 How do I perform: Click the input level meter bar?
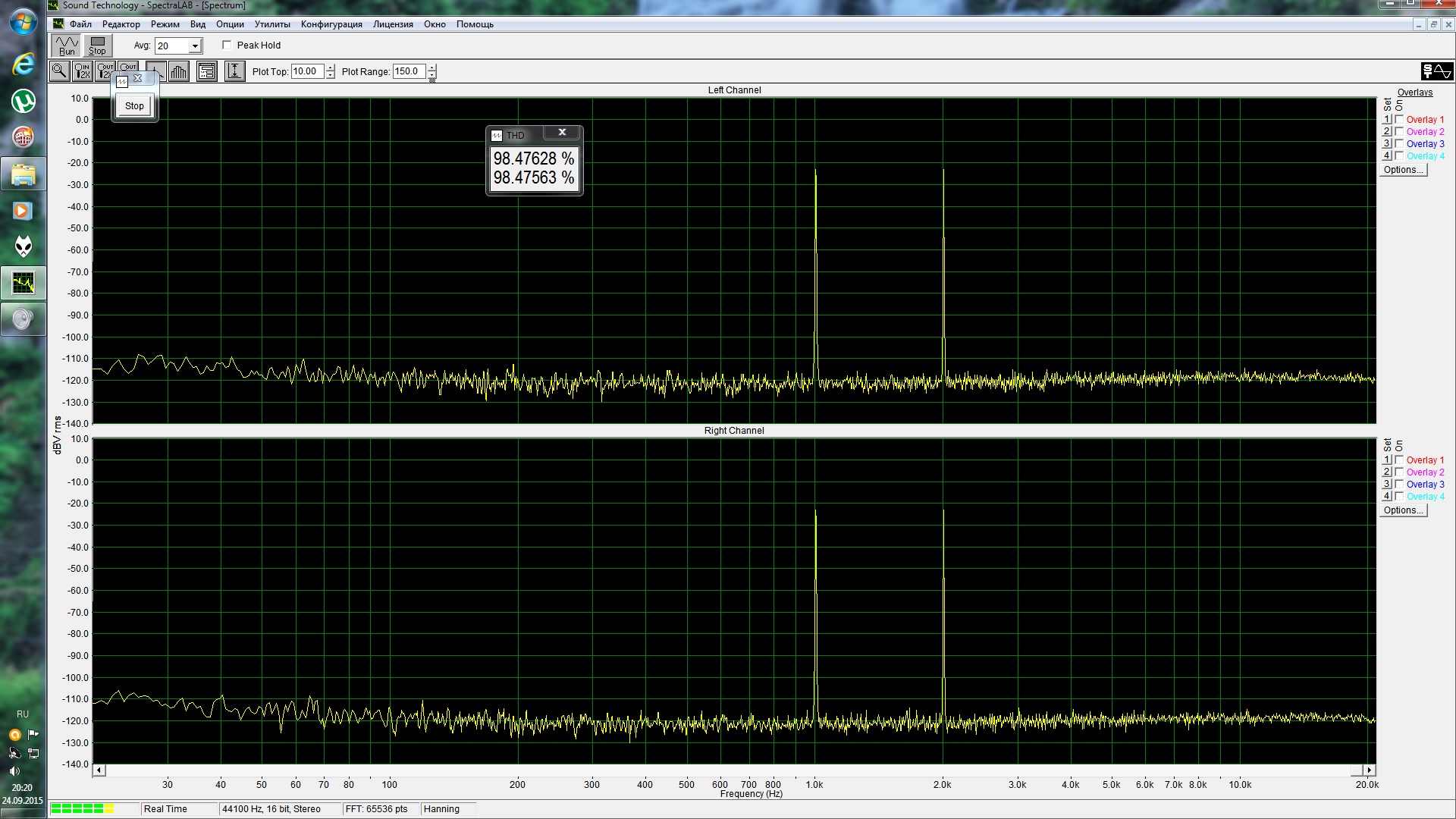95,809
